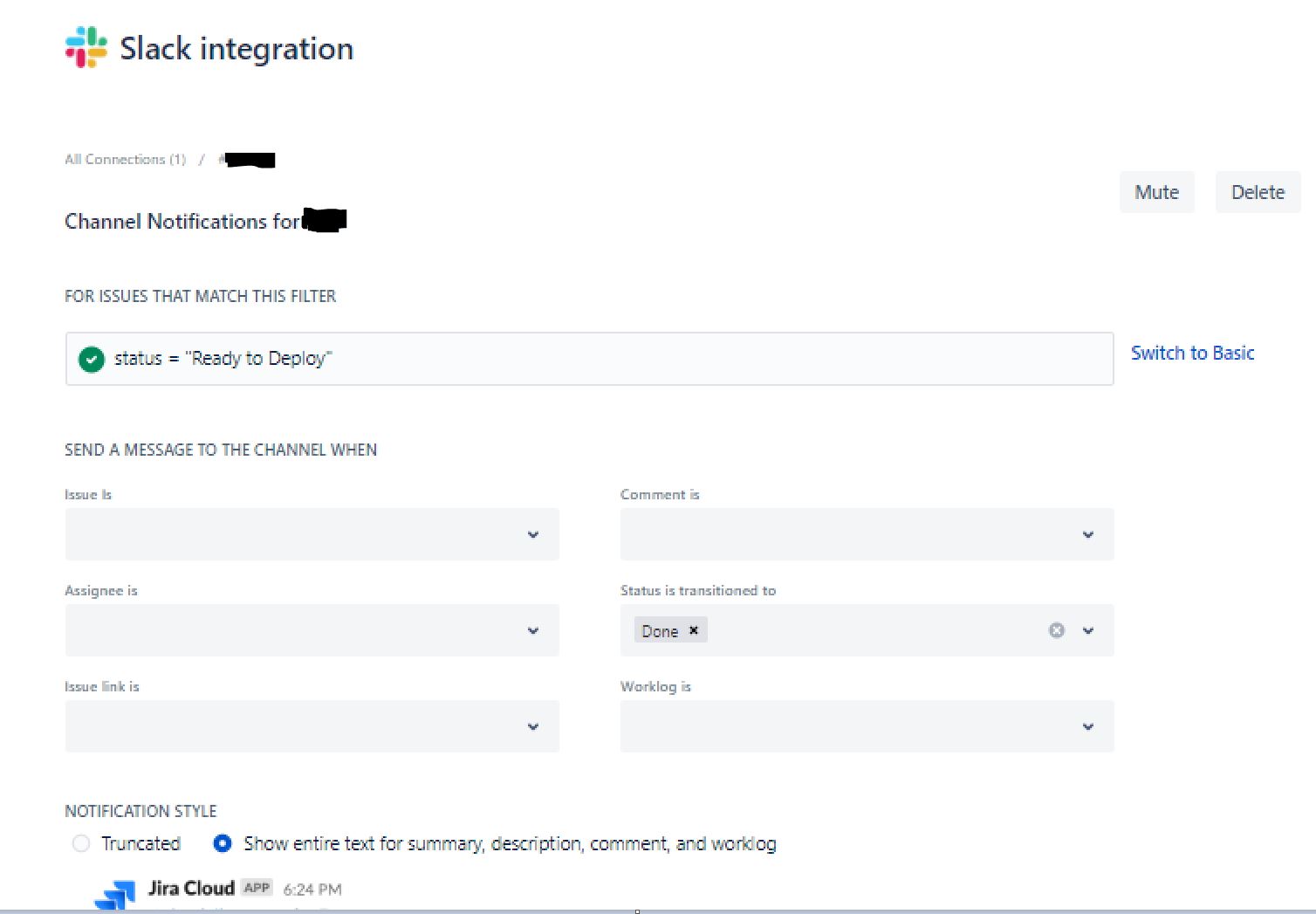
Task: Click the 6:24 PM message timestamp
Action: pyautogui.click(x=312, y=890)
